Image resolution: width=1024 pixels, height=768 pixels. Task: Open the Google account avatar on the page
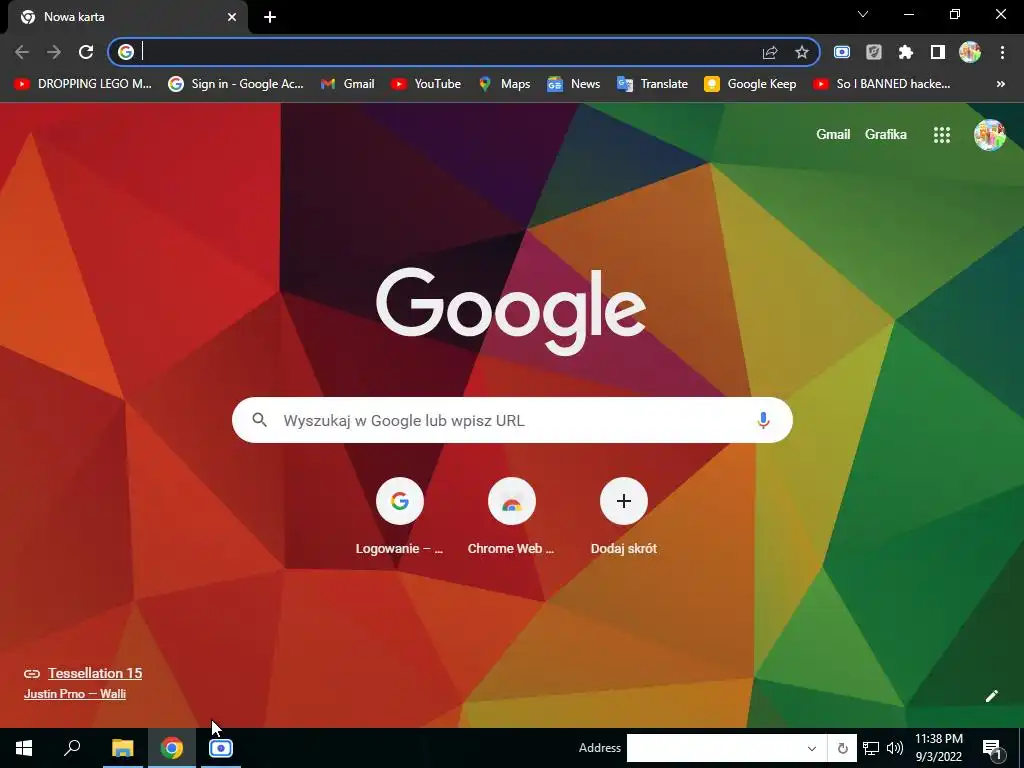tap(989, 135)
